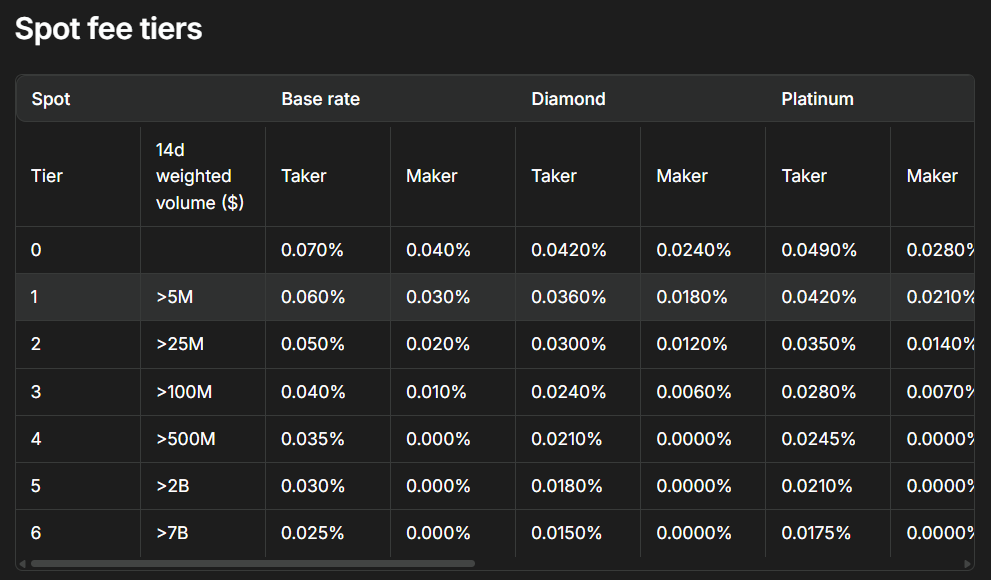Click the Platinum column group header
This screenshot has height=580, width=991.
point(816,99)
